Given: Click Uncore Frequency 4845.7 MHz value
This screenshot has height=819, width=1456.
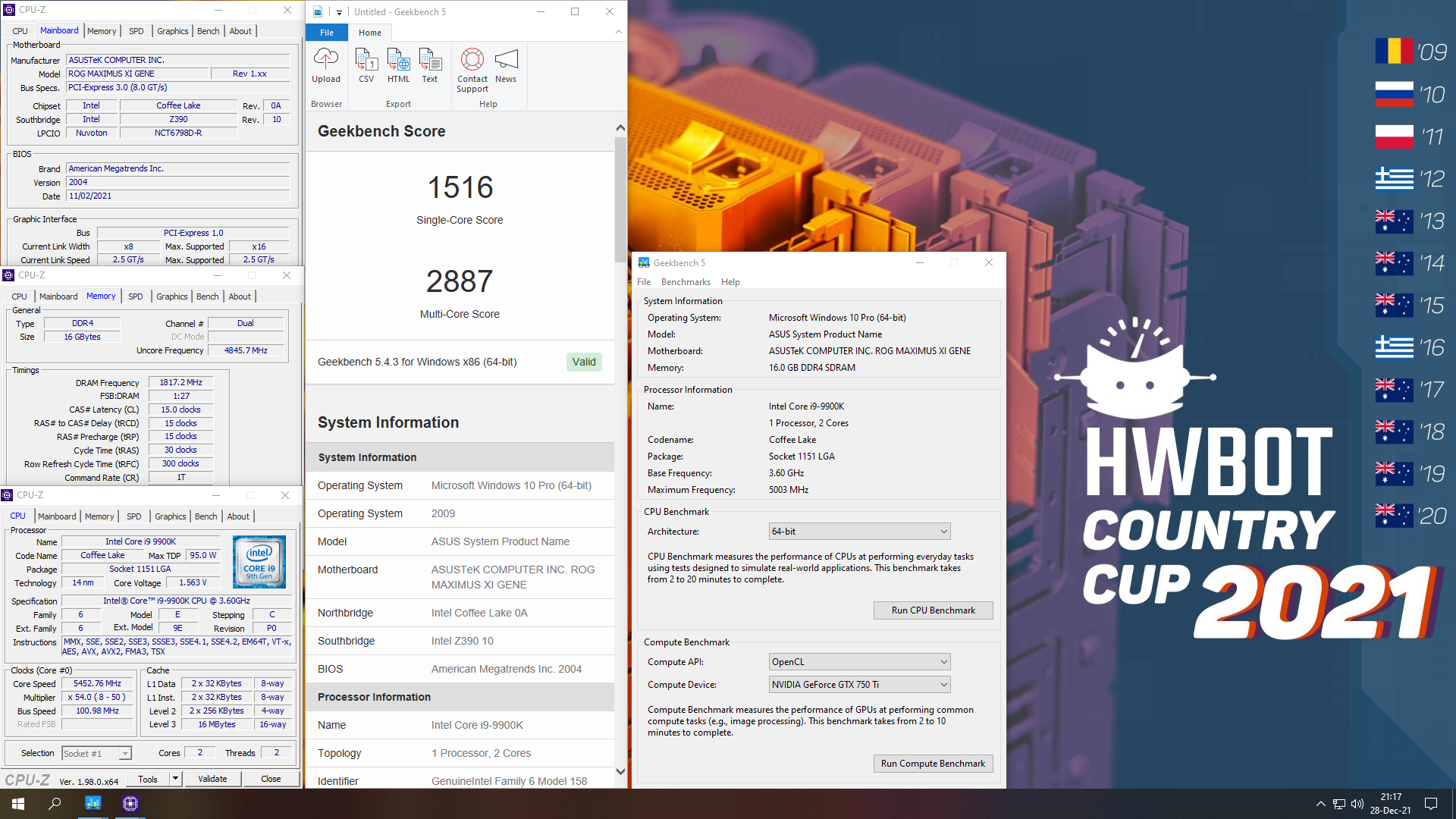Looking at the screenshot, I should point(246,350).
